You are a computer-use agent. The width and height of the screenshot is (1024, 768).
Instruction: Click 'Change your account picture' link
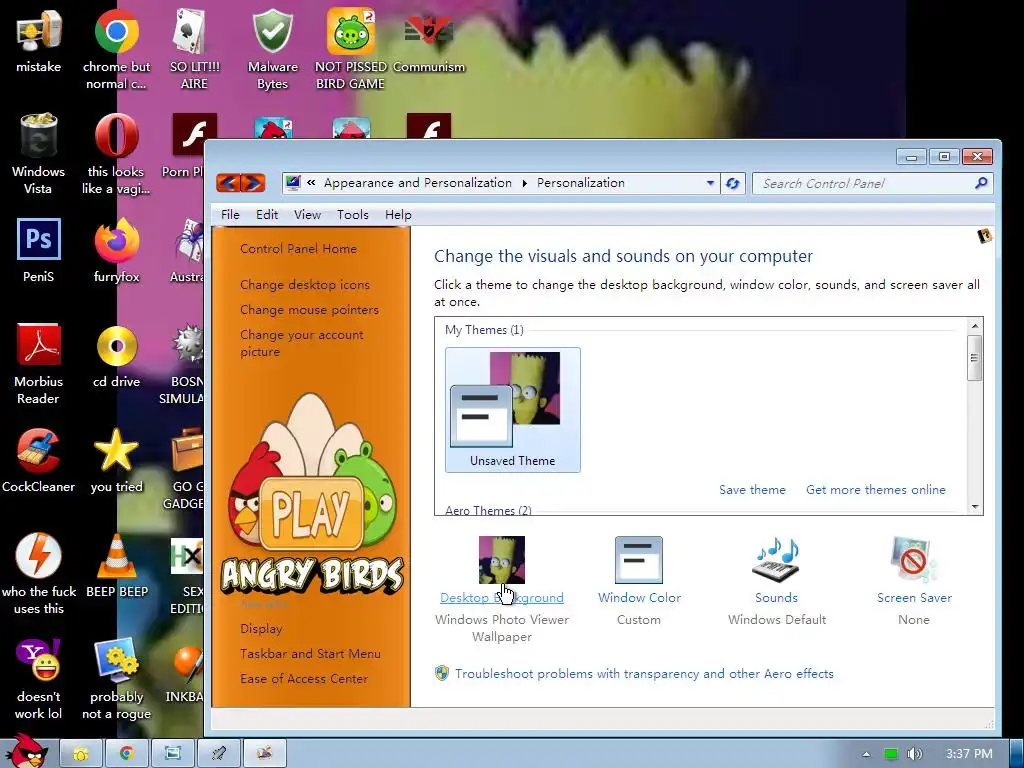coord(302,343)
